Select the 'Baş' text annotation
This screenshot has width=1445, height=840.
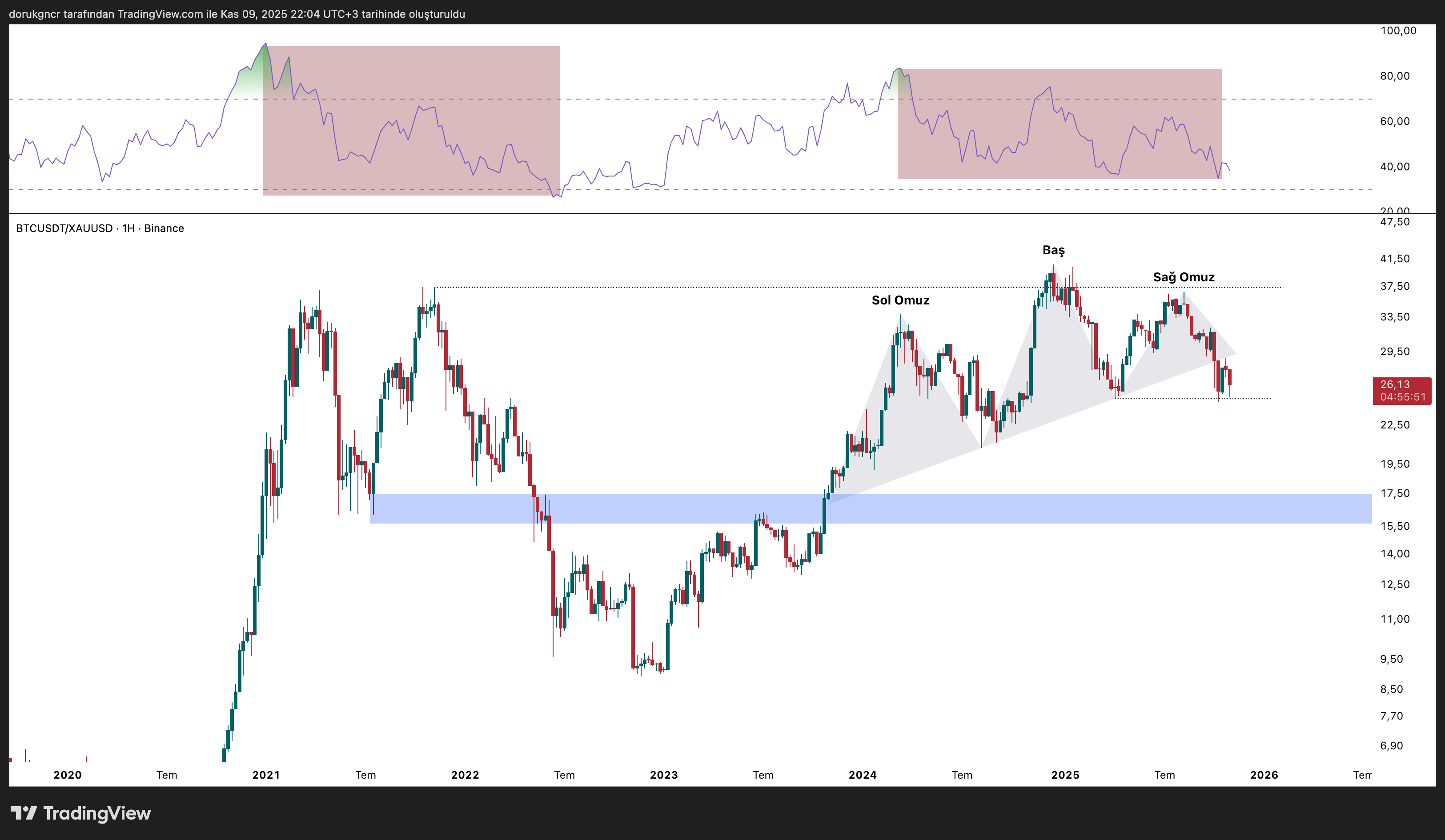pos(1053,250)
